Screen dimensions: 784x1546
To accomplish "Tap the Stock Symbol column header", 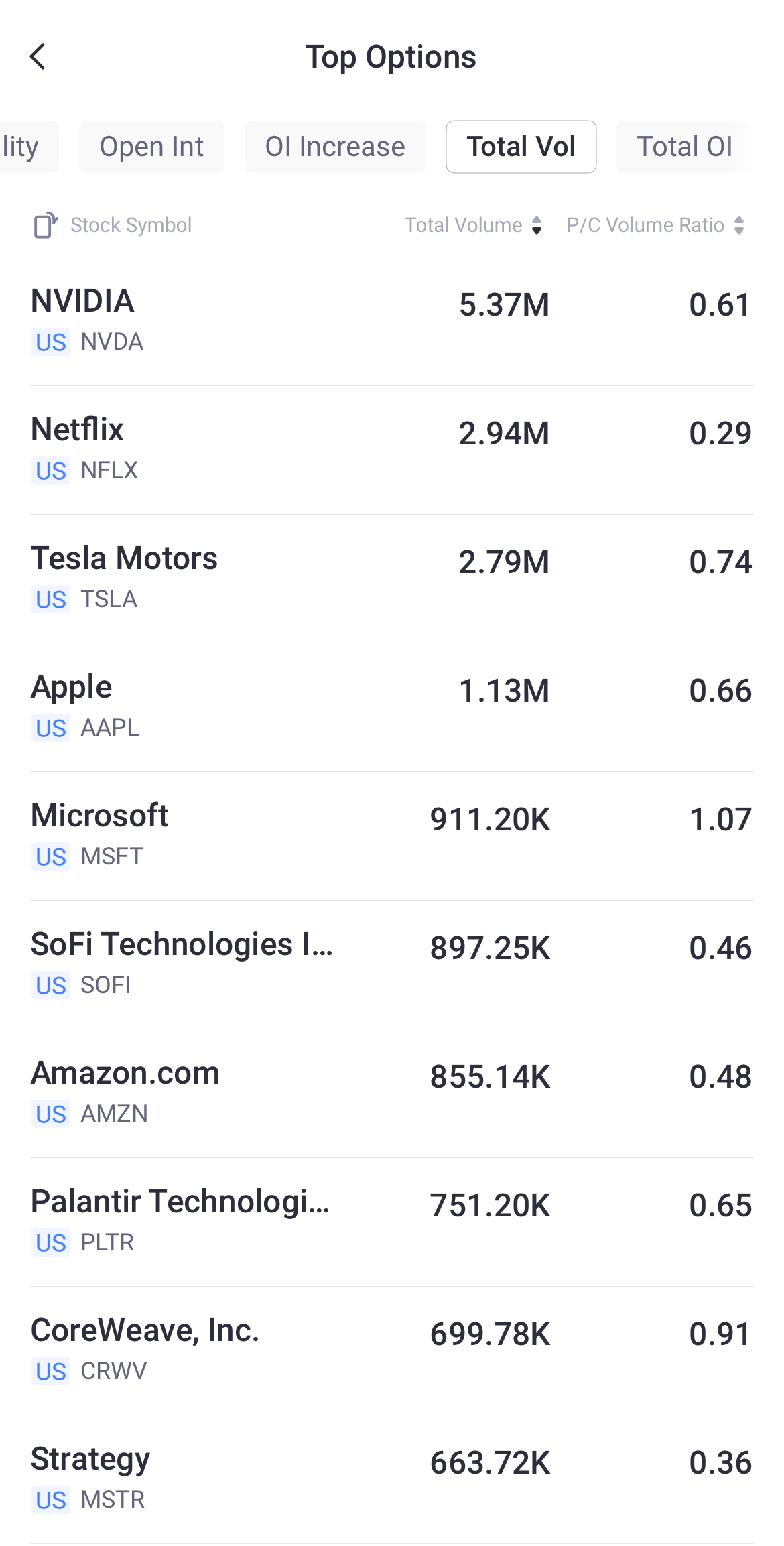I will (131, 225).
